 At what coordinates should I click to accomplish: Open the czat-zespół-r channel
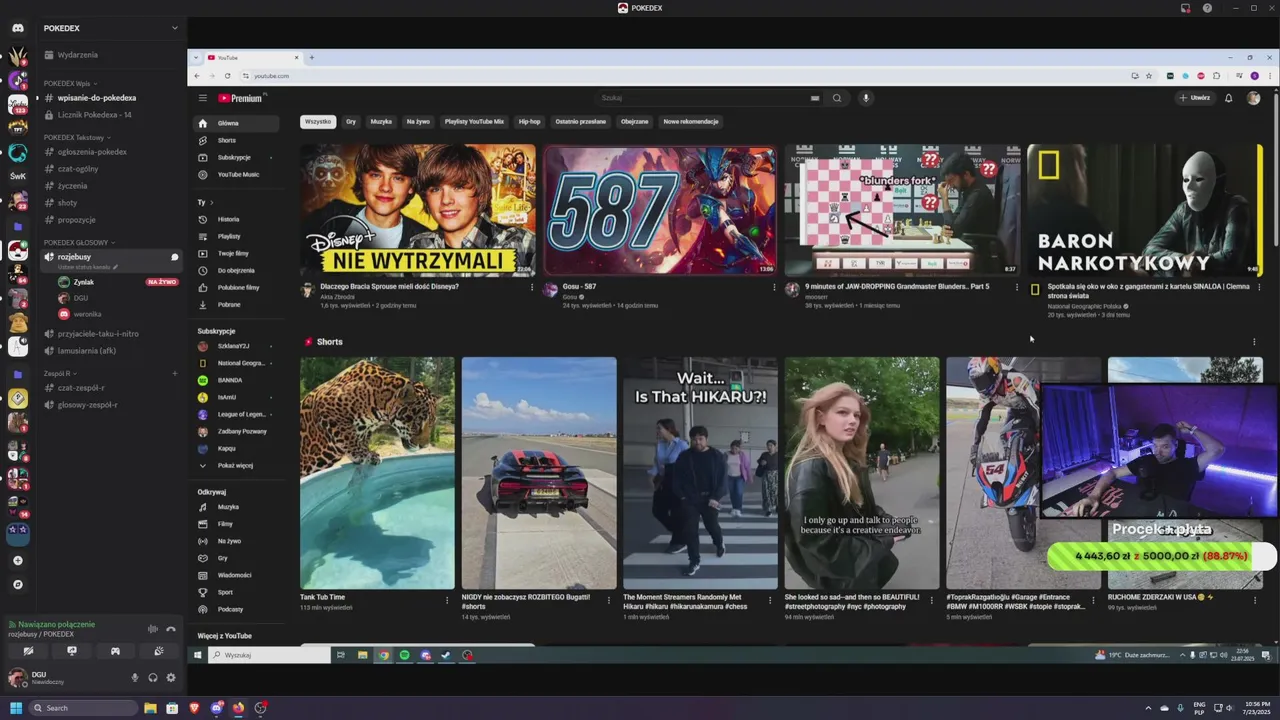coord(110,388)
